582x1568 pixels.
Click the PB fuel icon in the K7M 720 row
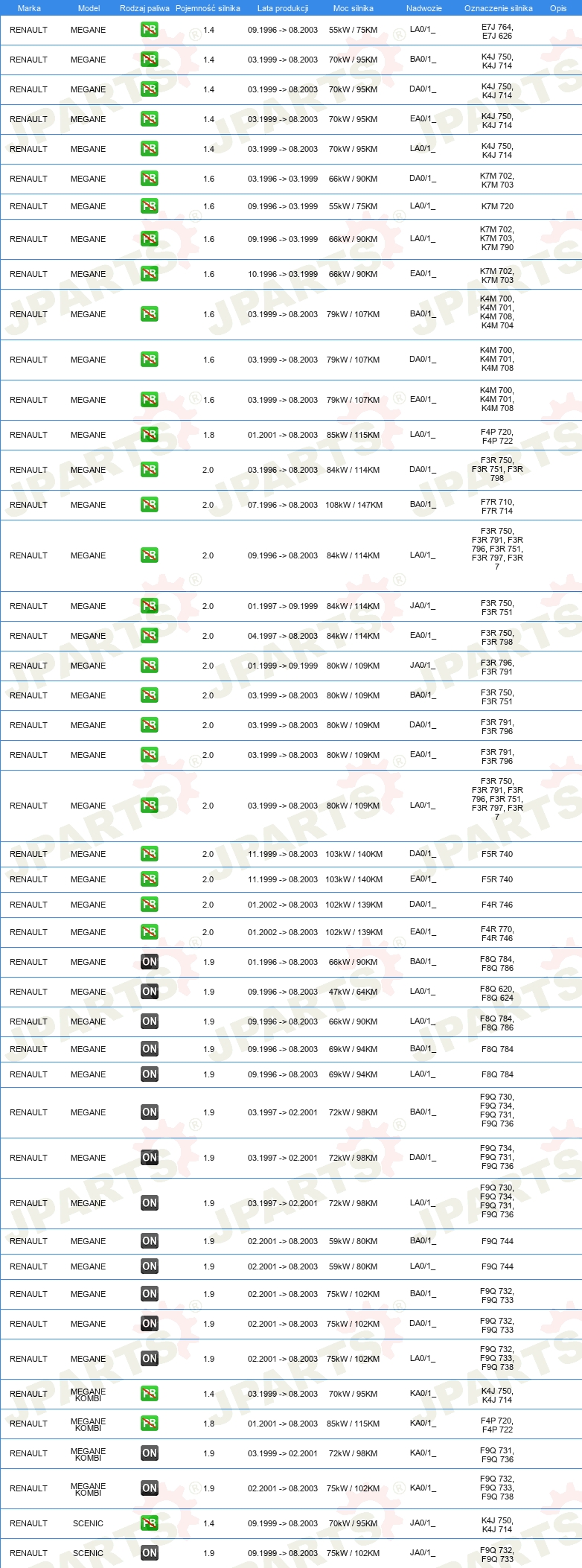click(x=149, y=206)
